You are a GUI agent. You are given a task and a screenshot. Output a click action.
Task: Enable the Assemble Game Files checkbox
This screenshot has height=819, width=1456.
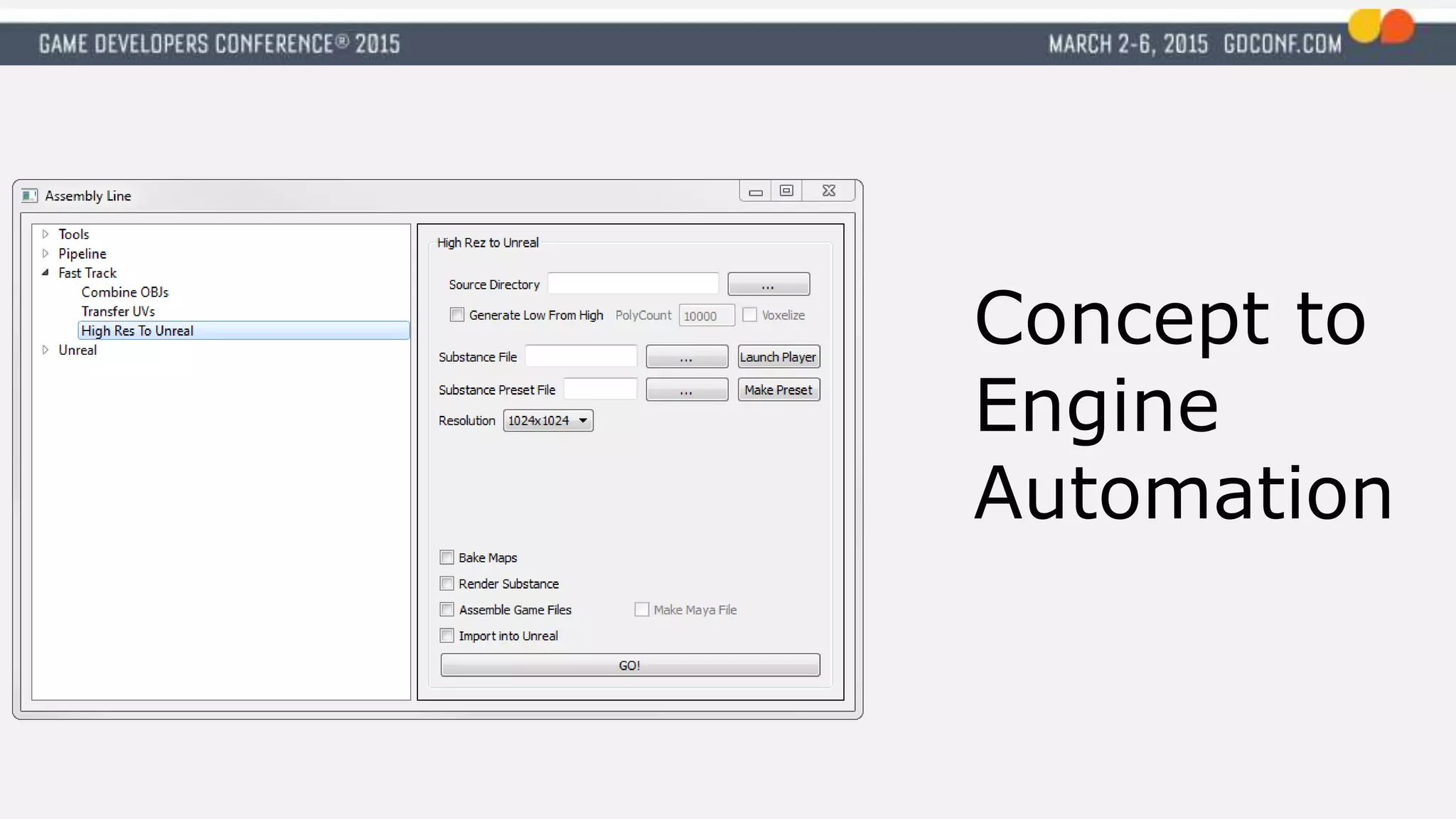tap(447, 609)
